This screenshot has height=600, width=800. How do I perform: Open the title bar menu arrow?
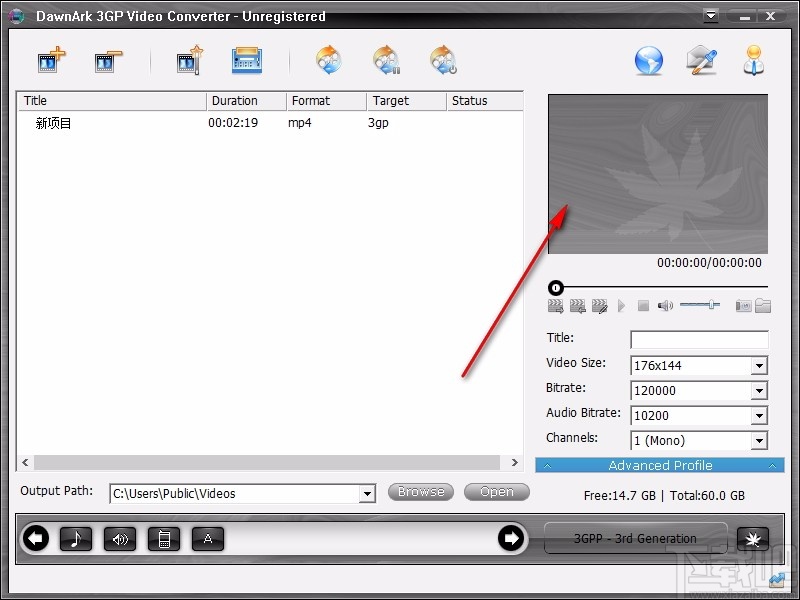pyautogui.click(x=712, y=15)
